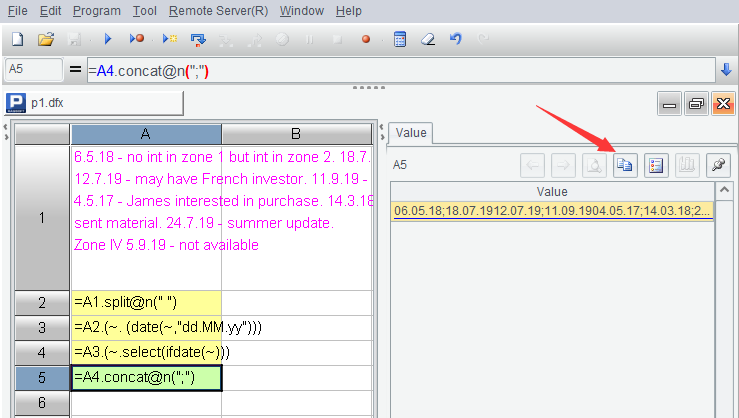
Task: Select the result value row in Value table
Action: coord(552,210)
